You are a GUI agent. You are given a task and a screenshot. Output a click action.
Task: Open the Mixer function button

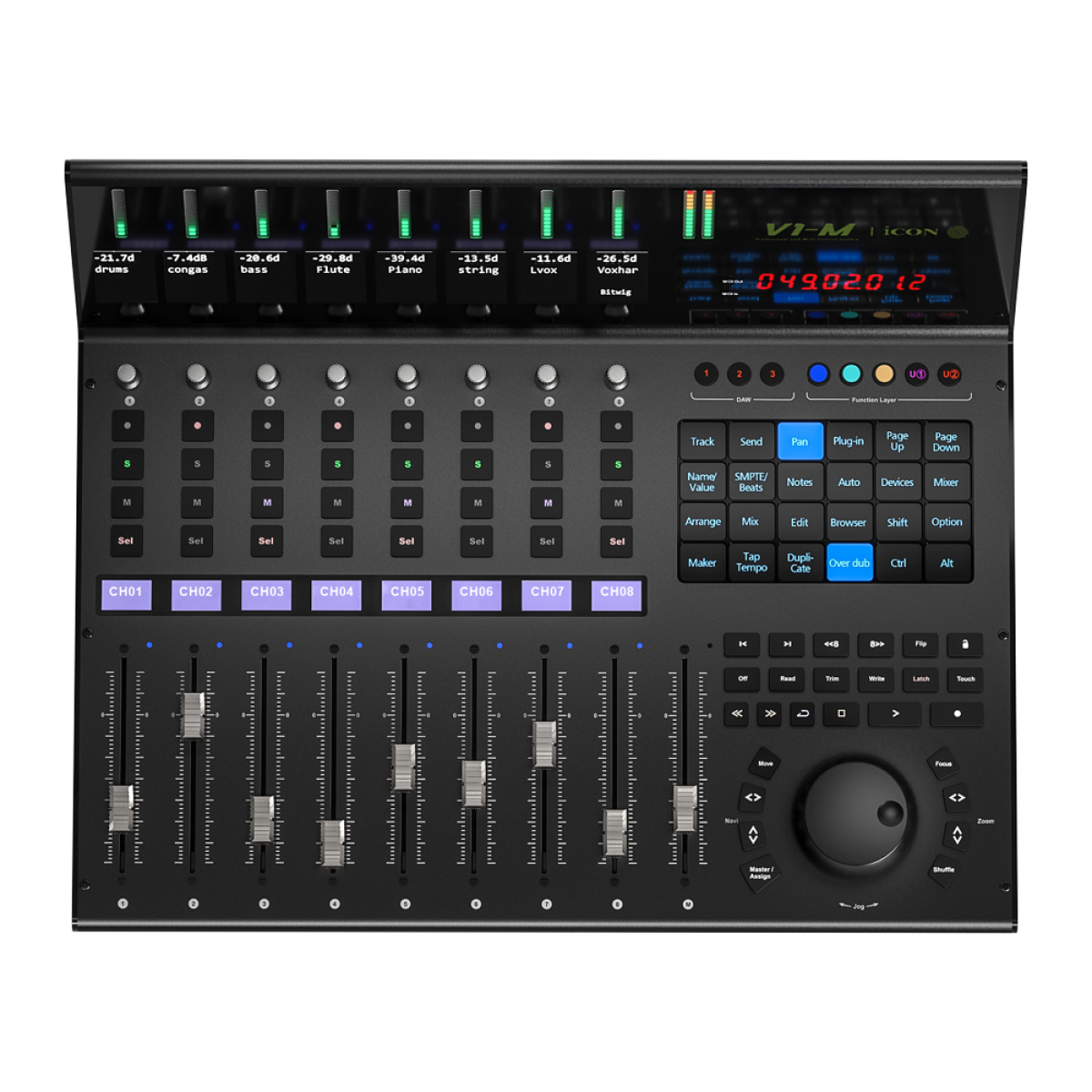(946, 482)
